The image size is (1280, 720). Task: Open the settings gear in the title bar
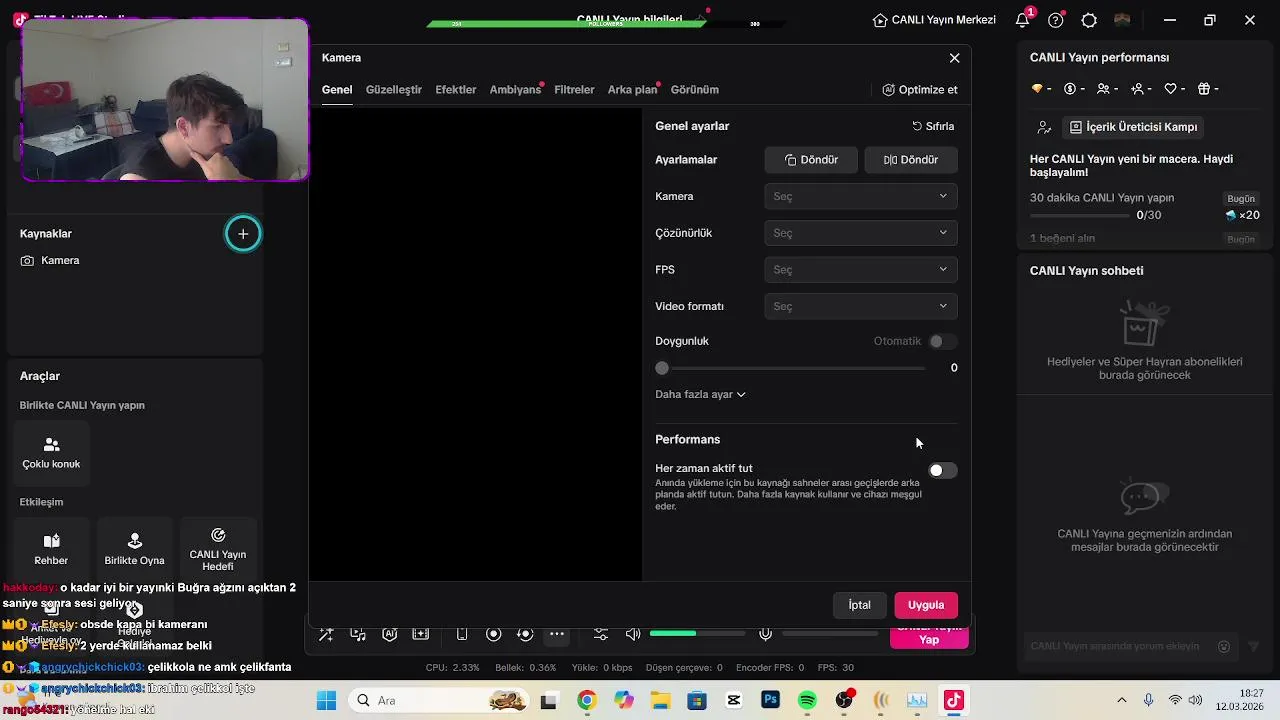tap(1089, 20)
